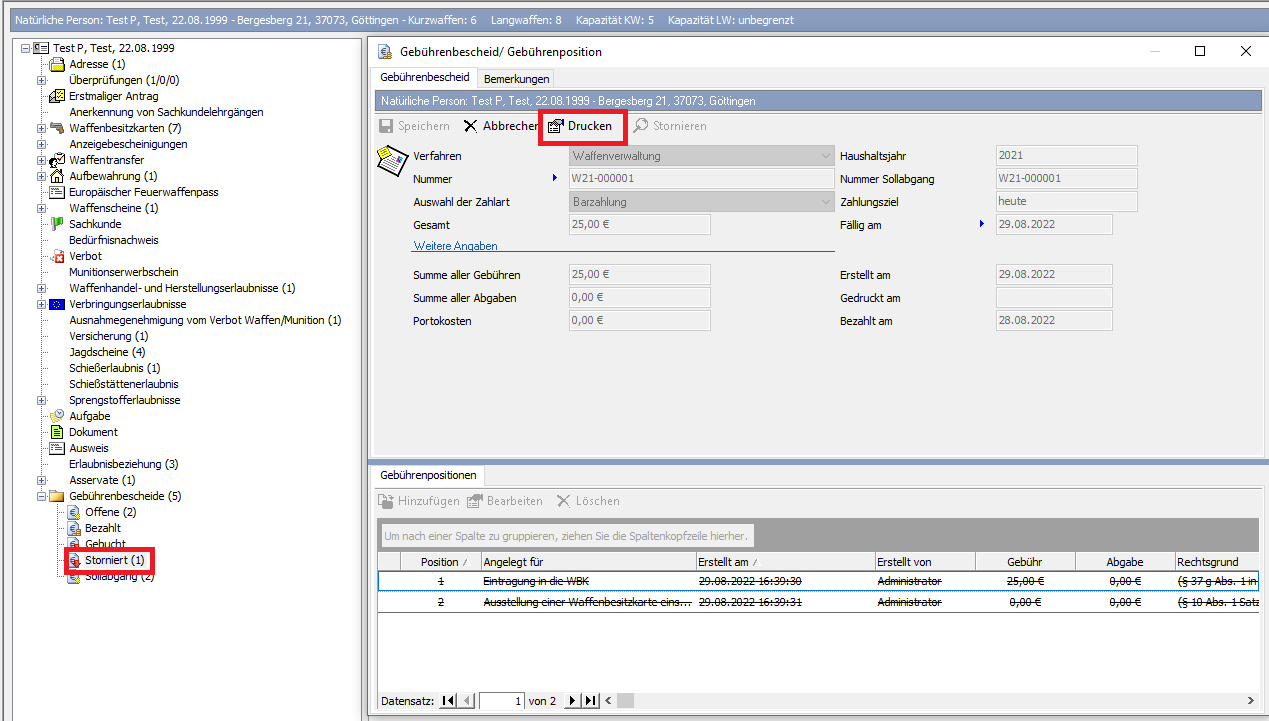Viewport: 1269px width, 721px height.
Task: Expand the Überprüfungen tree node
Action: [41, 80]
